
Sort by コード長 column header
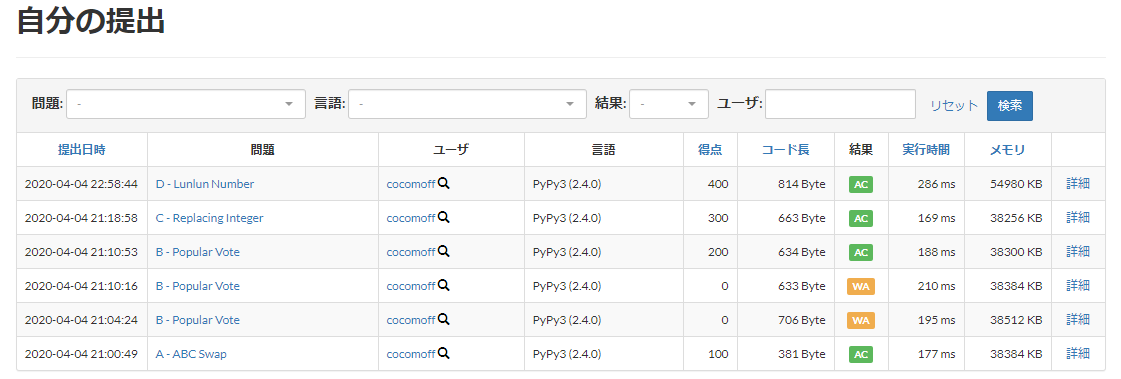786,149
